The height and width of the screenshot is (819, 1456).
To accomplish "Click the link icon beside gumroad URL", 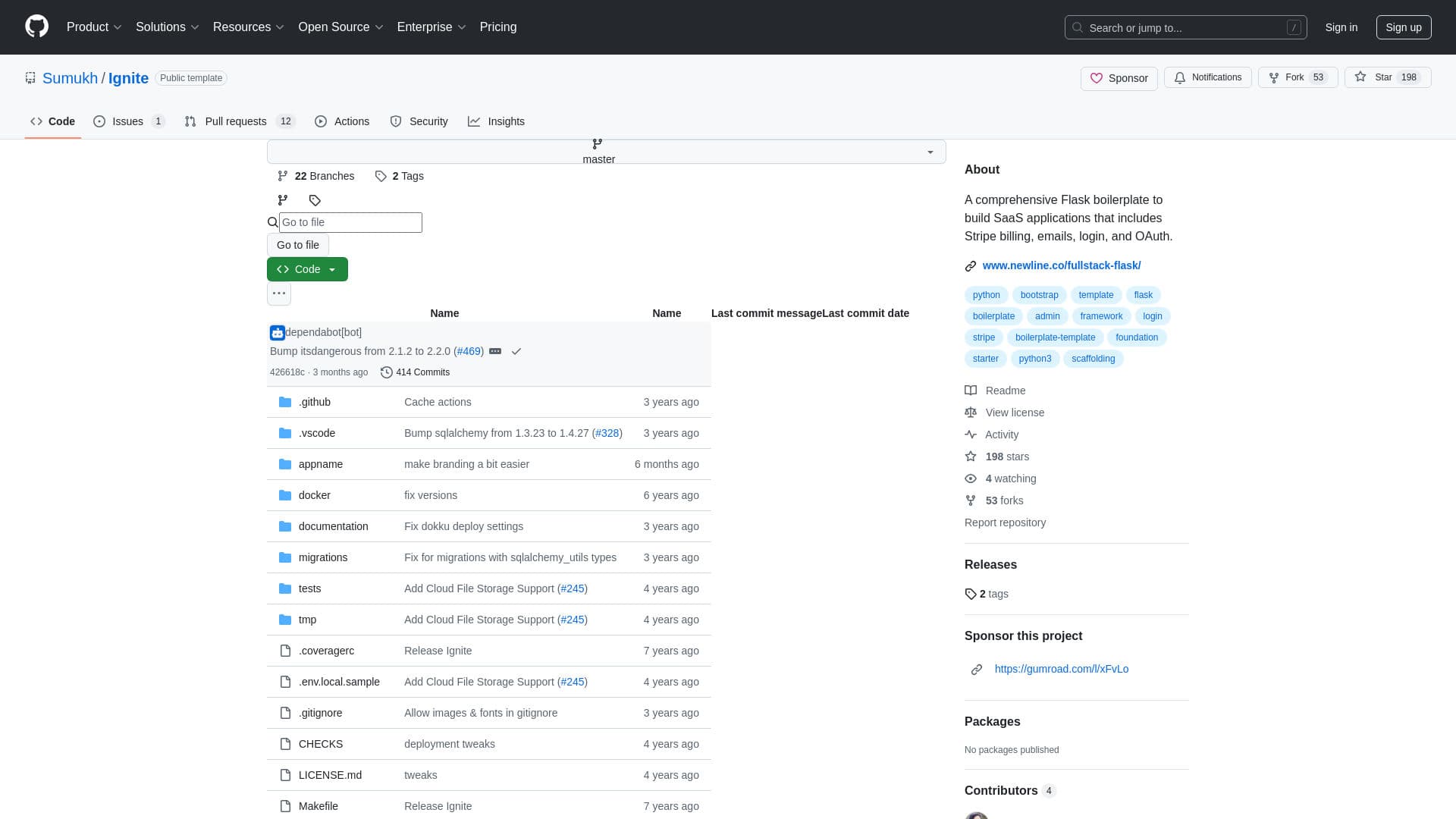I will point(977,669).
